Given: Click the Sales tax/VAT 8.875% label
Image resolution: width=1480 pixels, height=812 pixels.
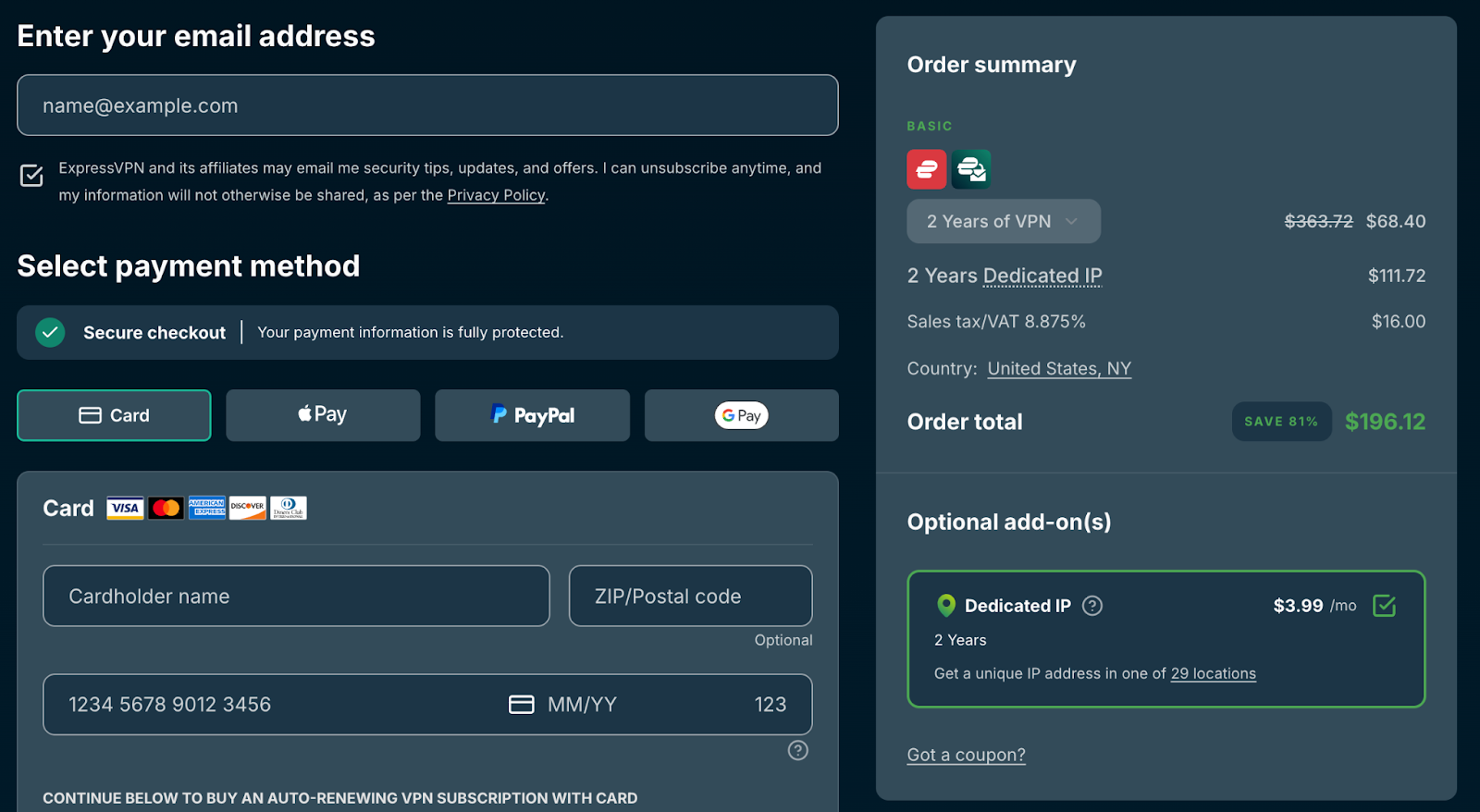Looking at the screenshot, I should pyautogui.click(x=996, y=322).
